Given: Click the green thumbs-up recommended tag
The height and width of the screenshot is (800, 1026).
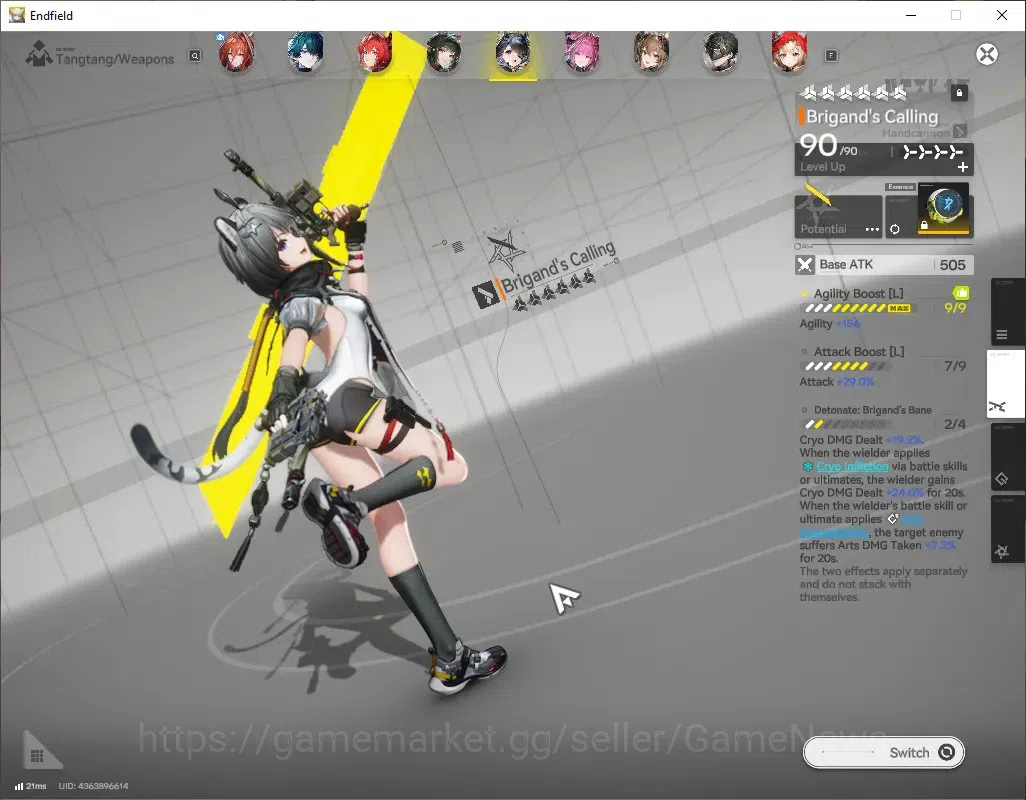Looking at the screenshot, I should [961, 293].
